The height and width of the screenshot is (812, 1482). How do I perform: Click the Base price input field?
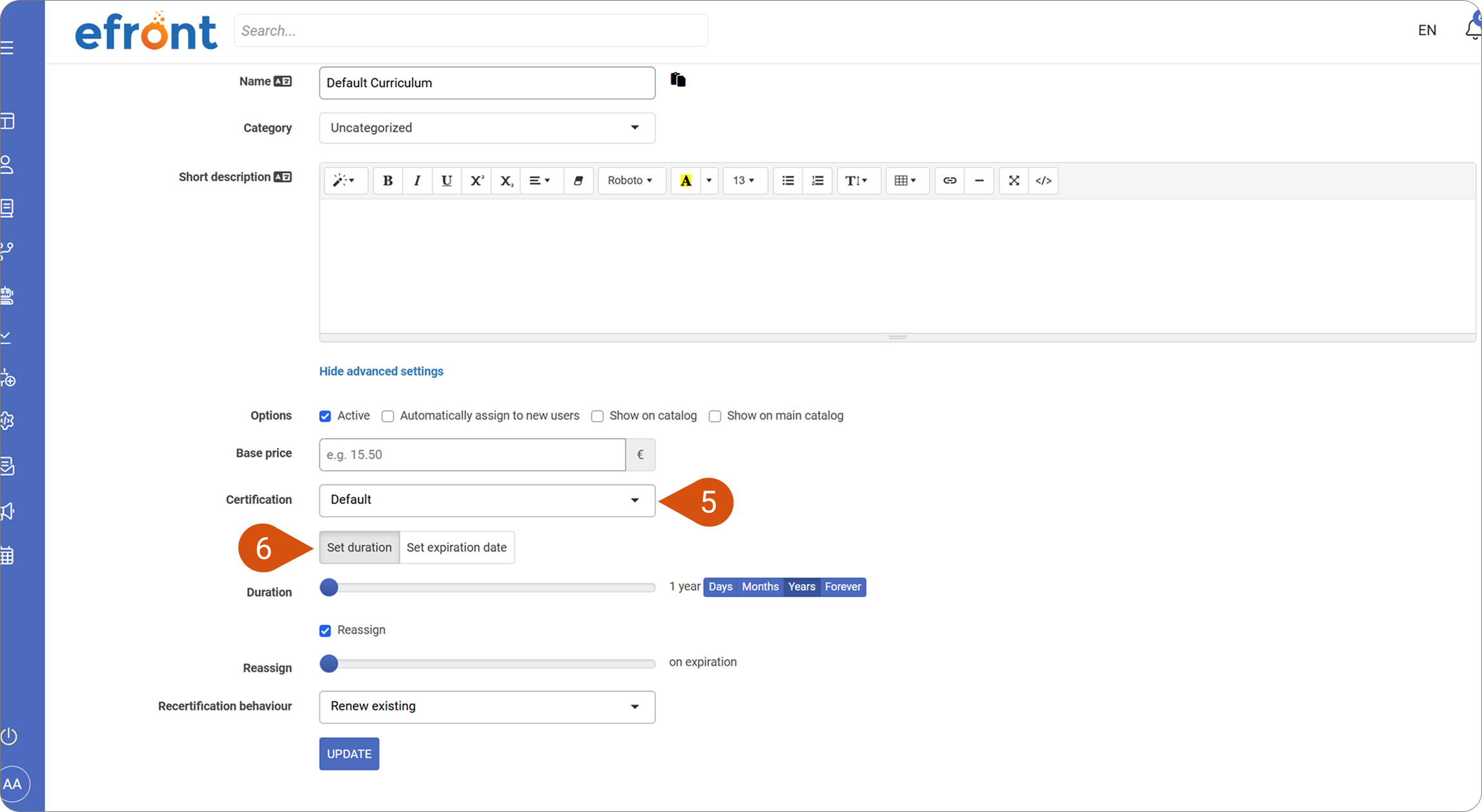[x=473, y=455]
